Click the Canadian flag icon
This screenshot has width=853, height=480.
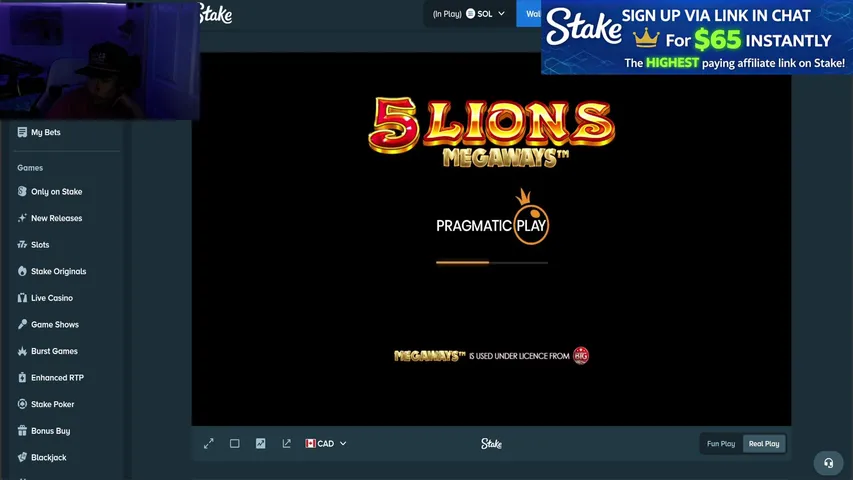[311, 444]
